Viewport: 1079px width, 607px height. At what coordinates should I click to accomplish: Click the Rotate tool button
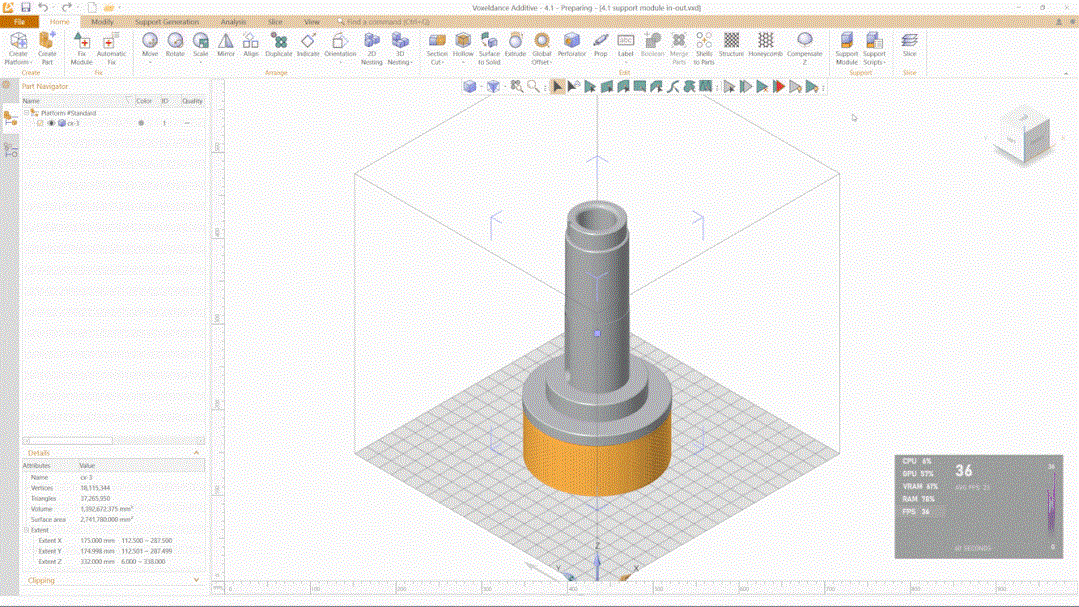(175, 45)
